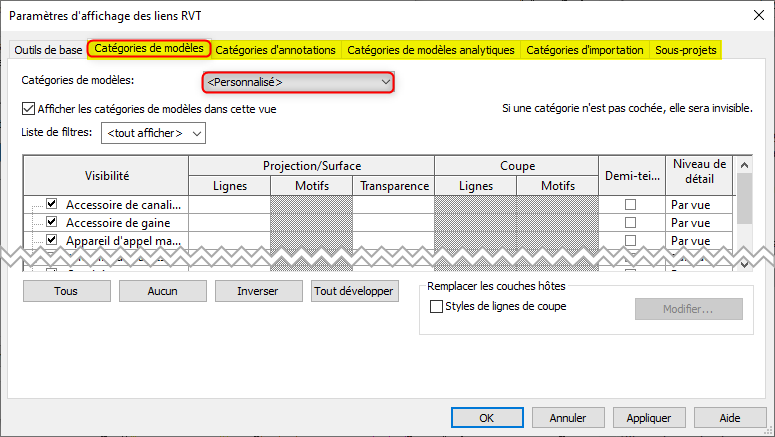Close the dialog with the X button
775x437 pixels.
(x=751, y=14)
